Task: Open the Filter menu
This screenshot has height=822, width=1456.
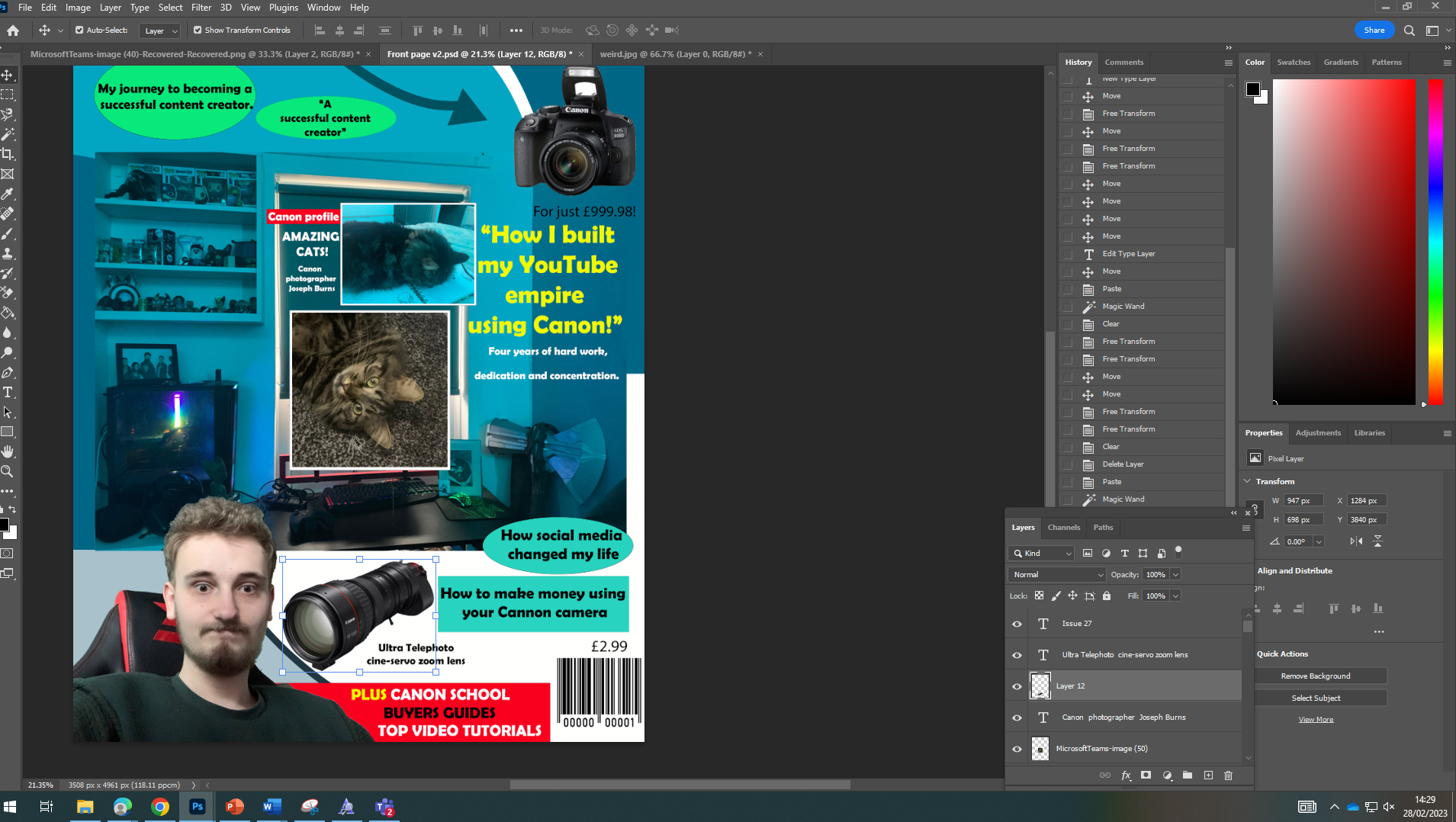Action: [x=201, y=8]
